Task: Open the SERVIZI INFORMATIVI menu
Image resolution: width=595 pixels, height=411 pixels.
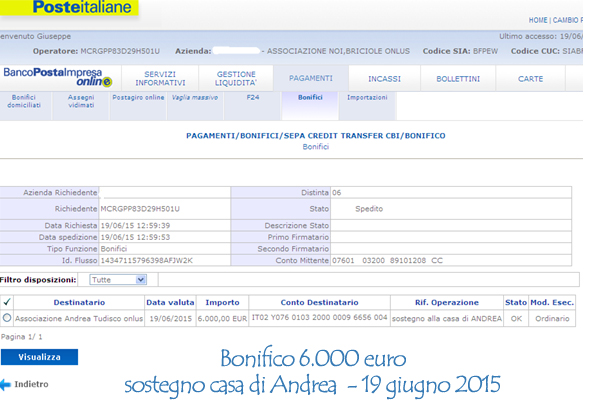Action: pos(160,79)
